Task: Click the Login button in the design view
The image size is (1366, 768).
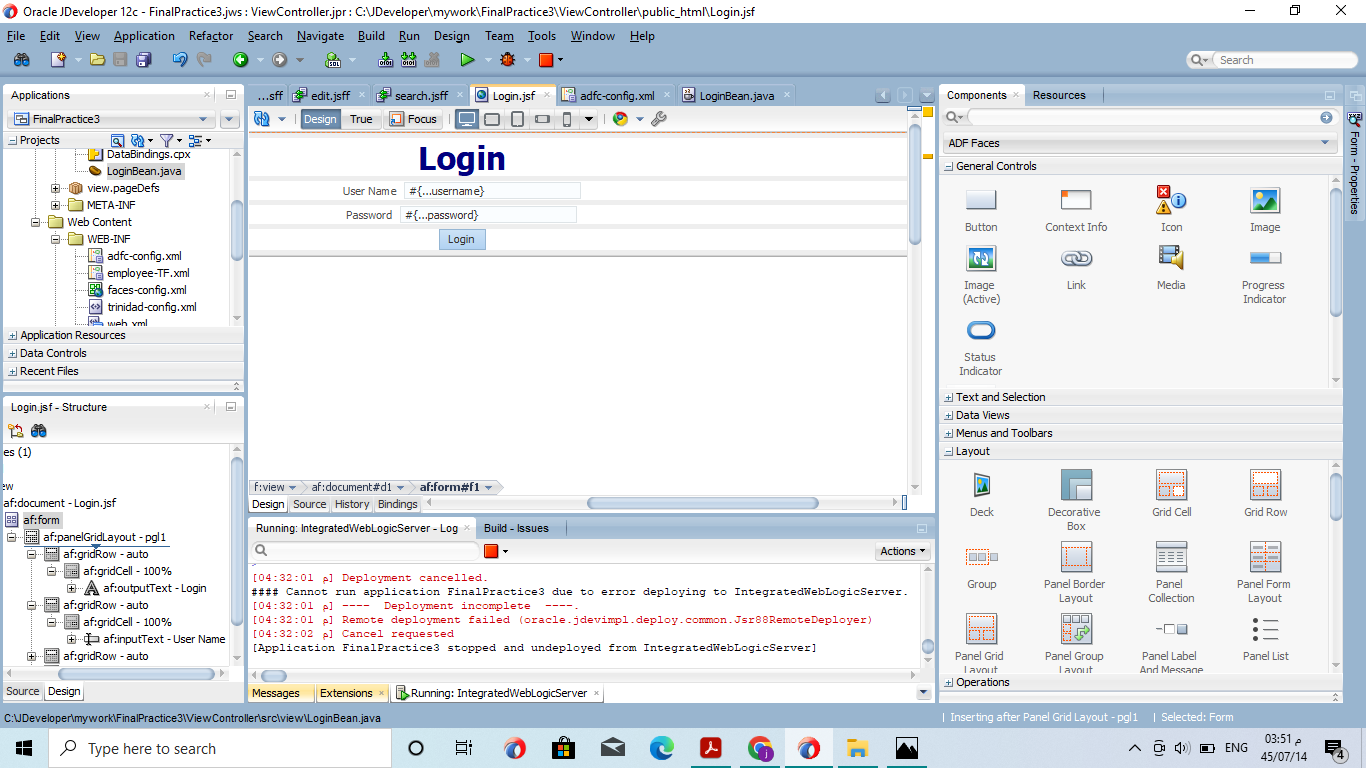Action: [x=461, y=239]
